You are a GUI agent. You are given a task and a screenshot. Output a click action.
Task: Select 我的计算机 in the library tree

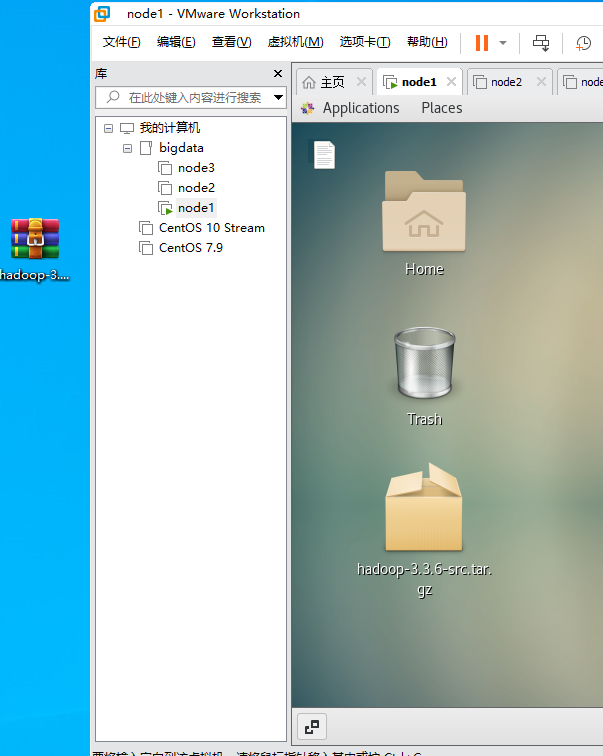click(x=170, y=128)
